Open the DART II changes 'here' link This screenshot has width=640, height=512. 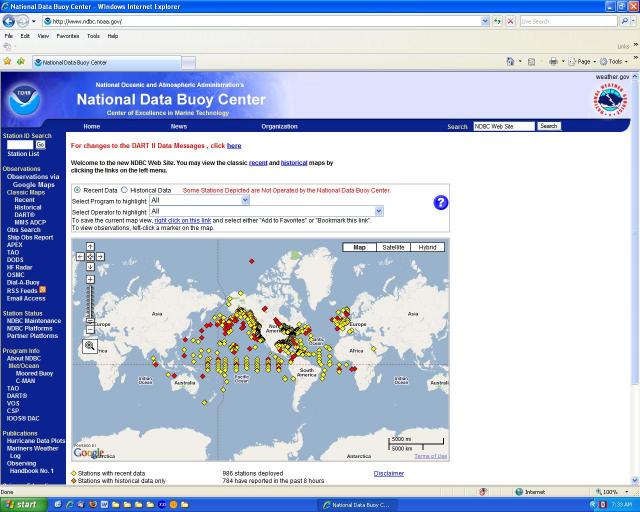pos(234,146)
